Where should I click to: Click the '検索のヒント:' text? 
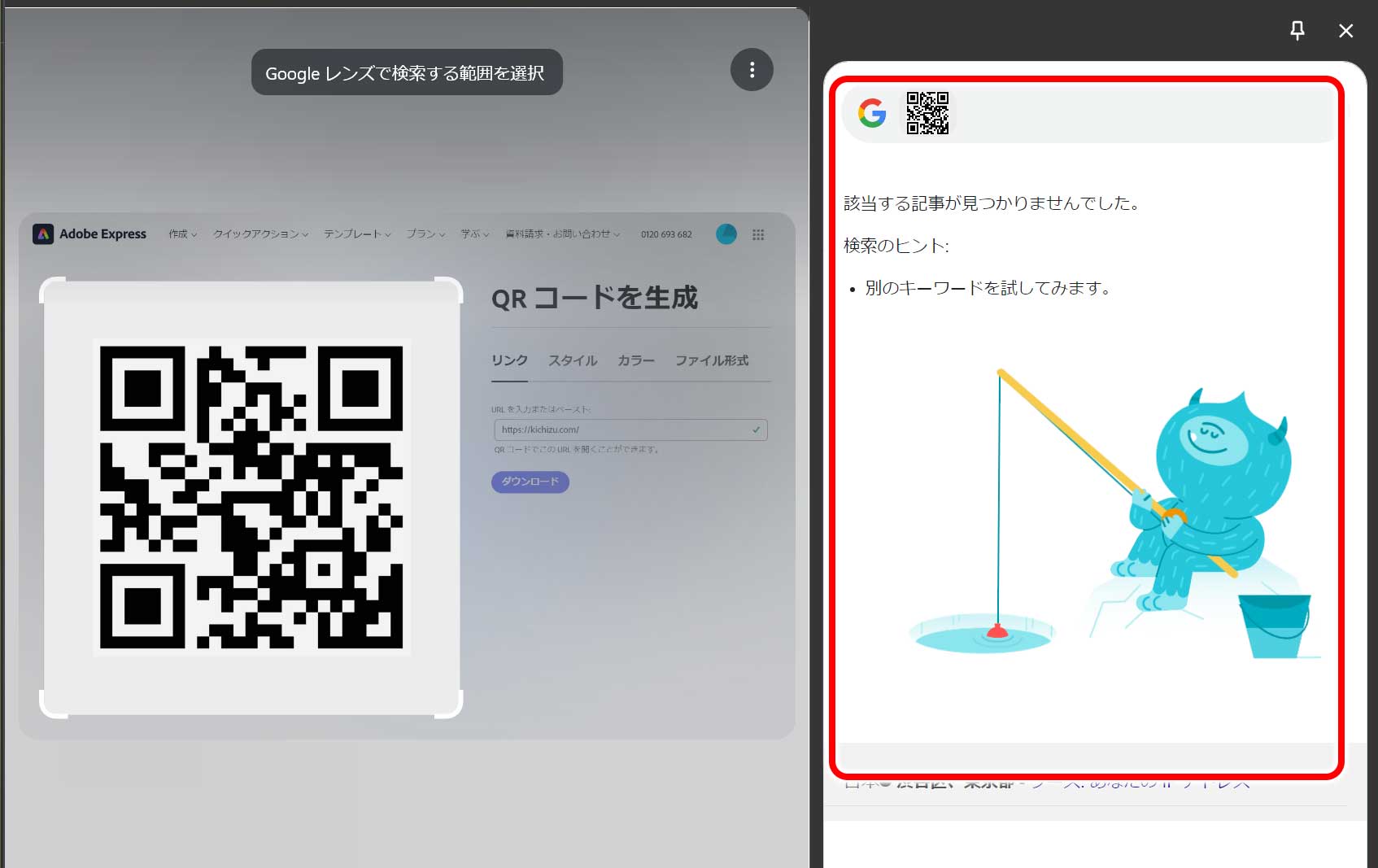click(896, 246)
